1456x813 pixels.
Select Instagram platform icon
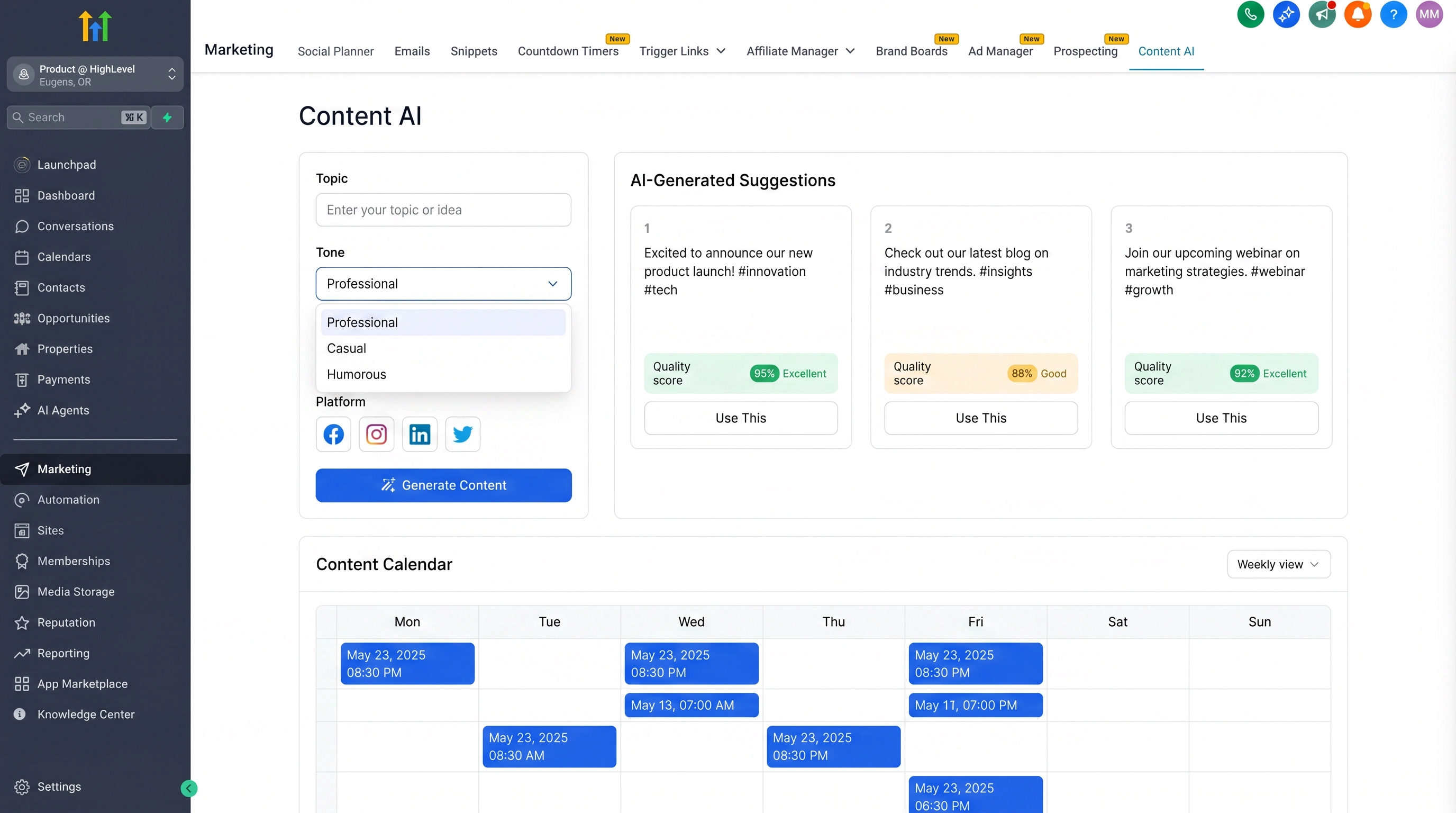pyautogui.click(x=377, y=434)
